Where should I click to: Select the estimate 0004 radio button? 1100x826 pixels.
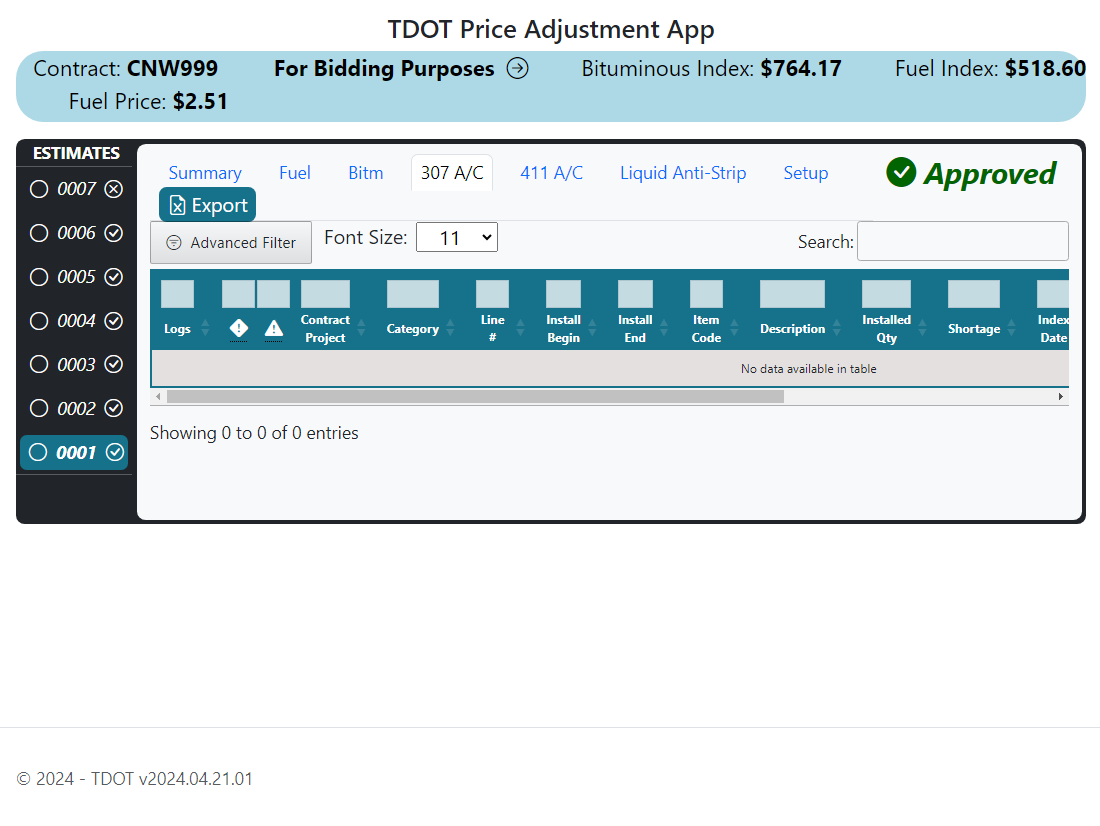coord(39,321)
